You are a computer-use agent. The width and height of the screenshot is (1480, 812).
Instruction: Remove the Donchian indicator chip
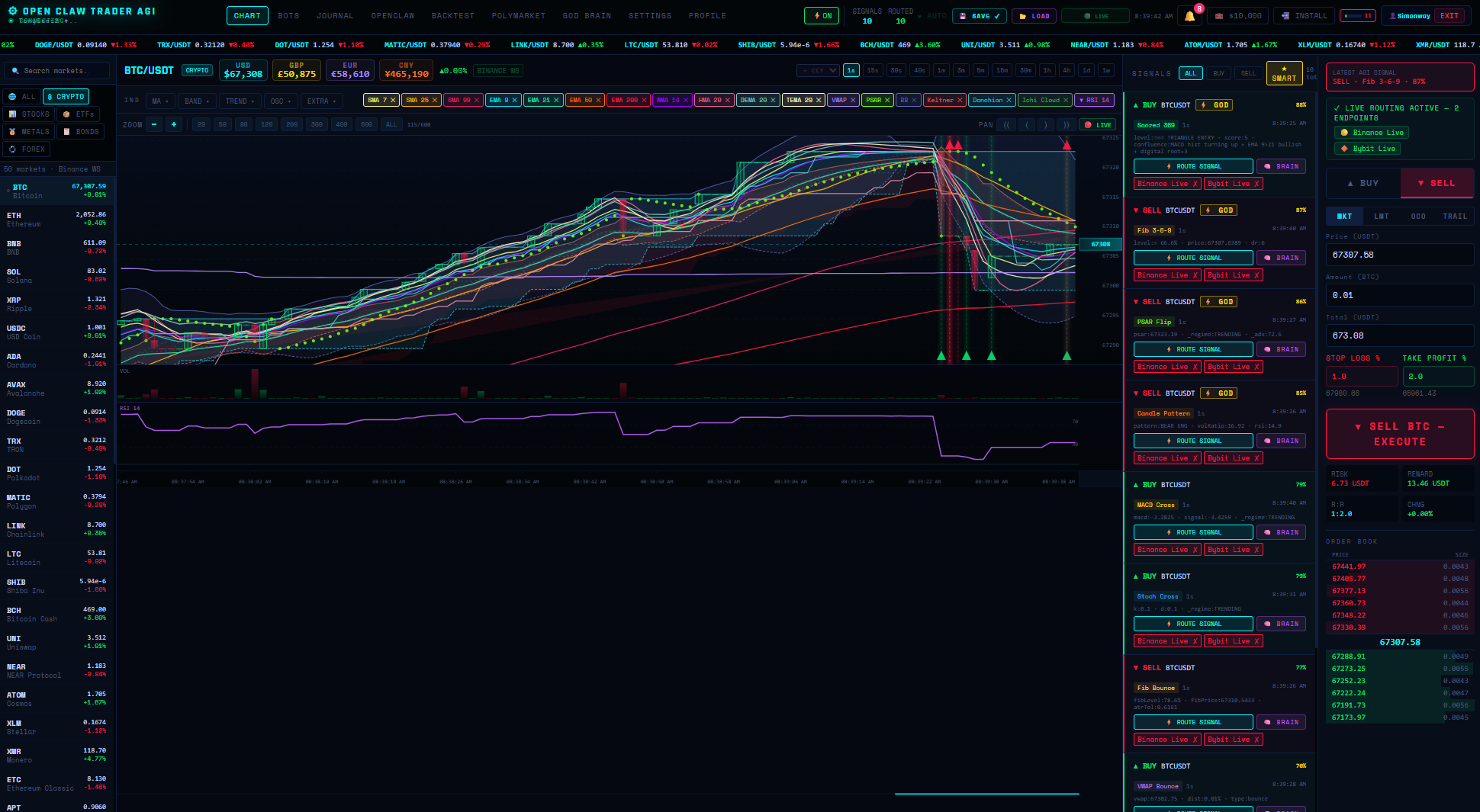coord(1009,100)
